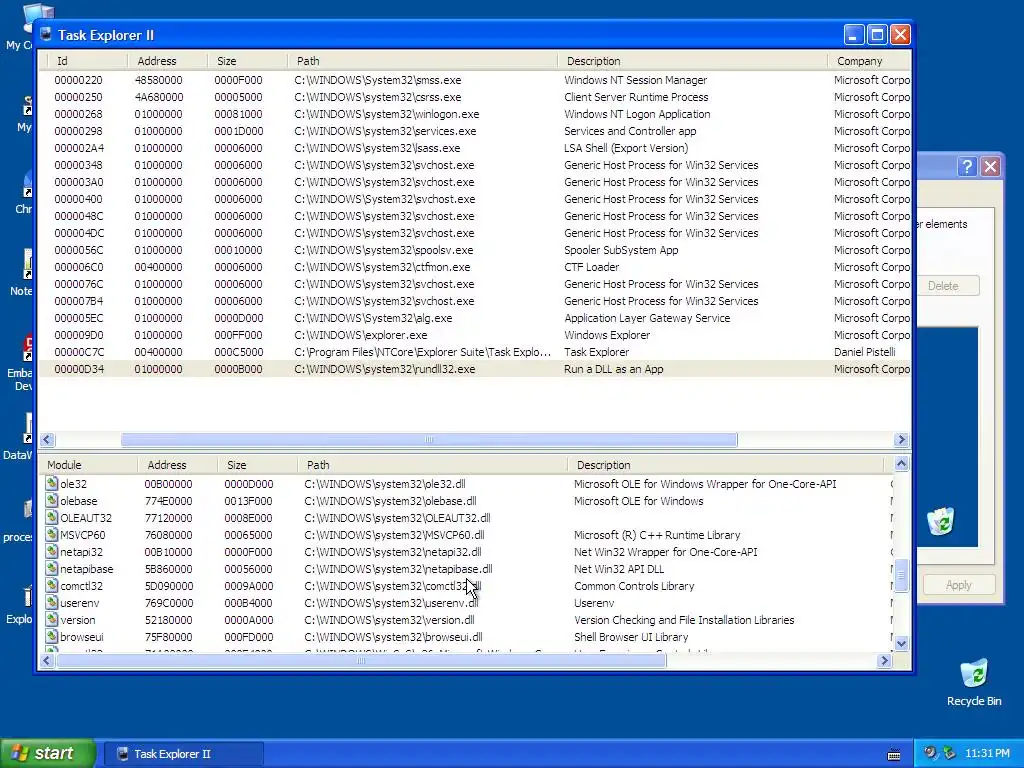
Task: Click the second system tray icon
Action: click(949, 753)
